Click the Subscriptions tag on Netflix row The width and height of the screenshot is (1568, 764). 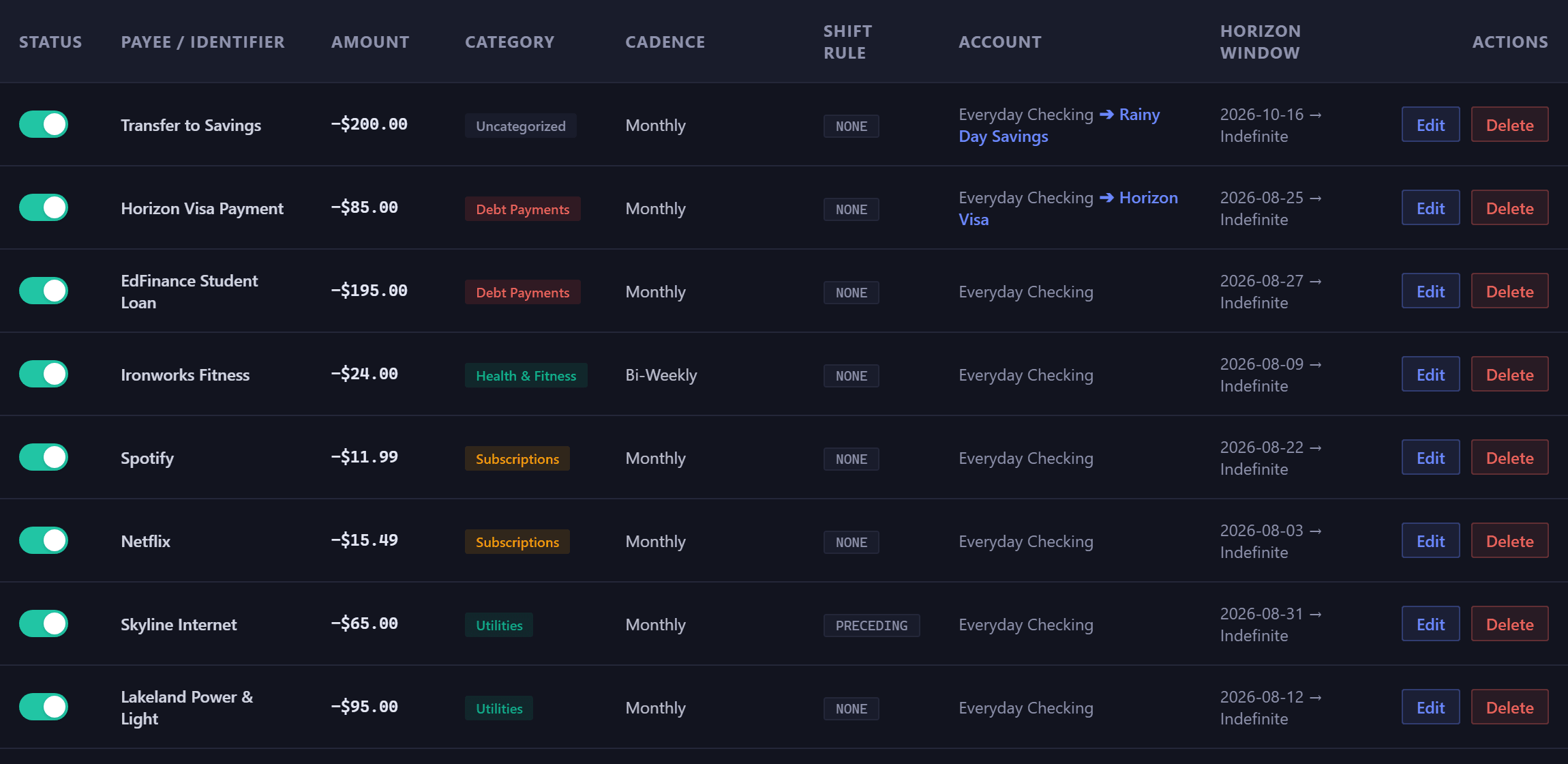[x=517, y=542]
